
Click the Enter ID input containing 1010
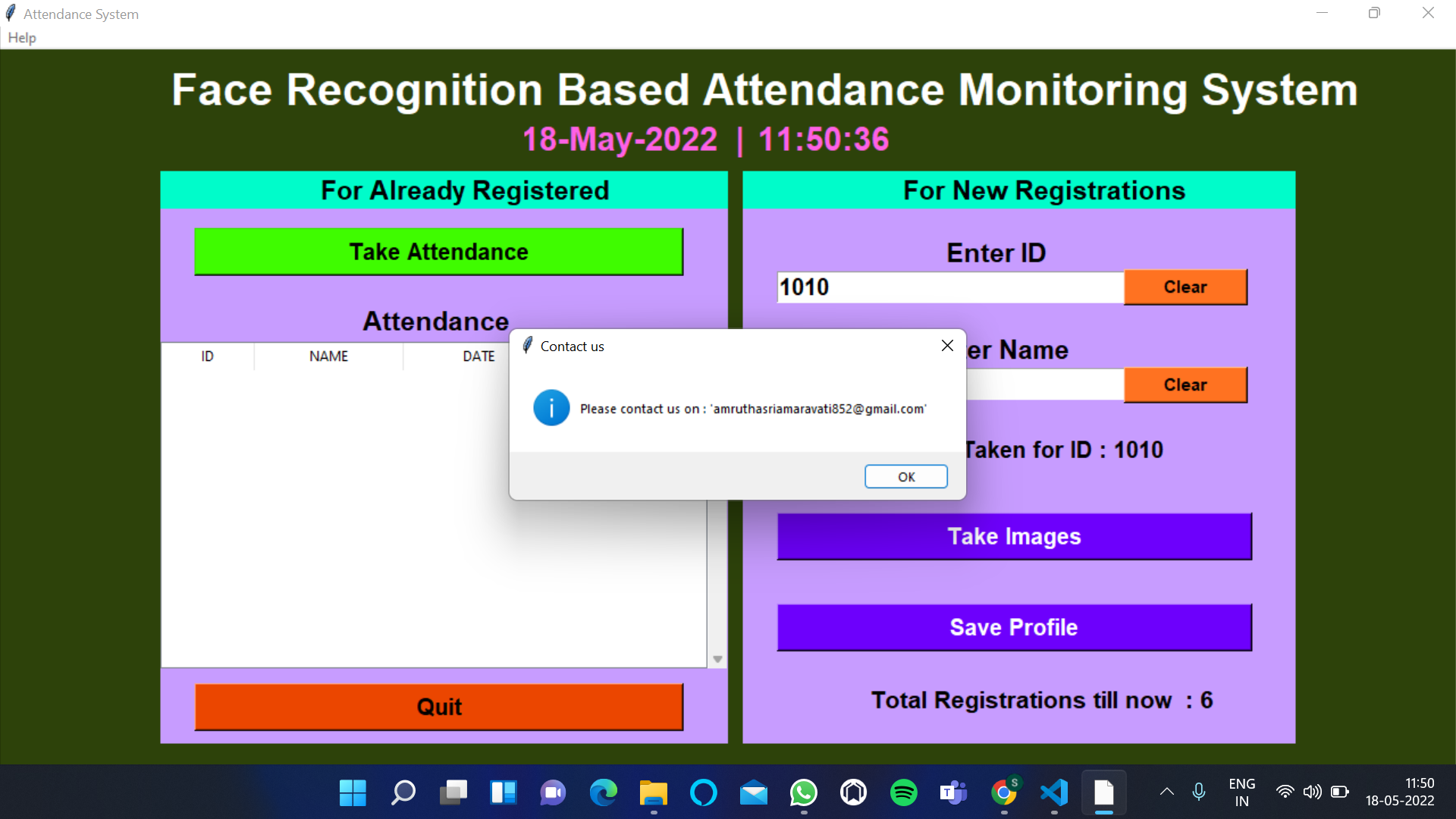coord(949,287)
